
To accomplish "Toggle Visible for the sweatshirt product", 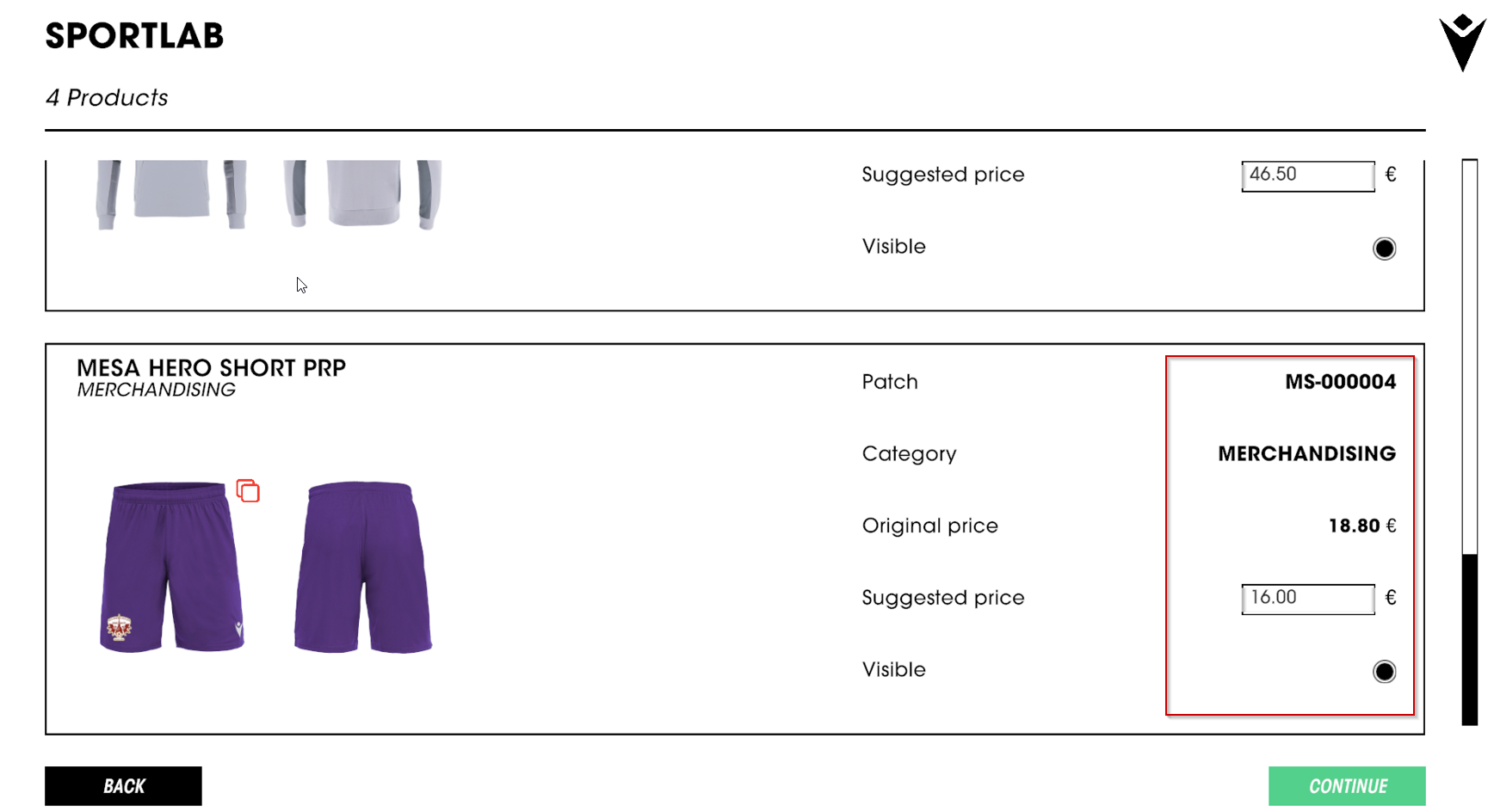I will click(x=1384, y=249).
